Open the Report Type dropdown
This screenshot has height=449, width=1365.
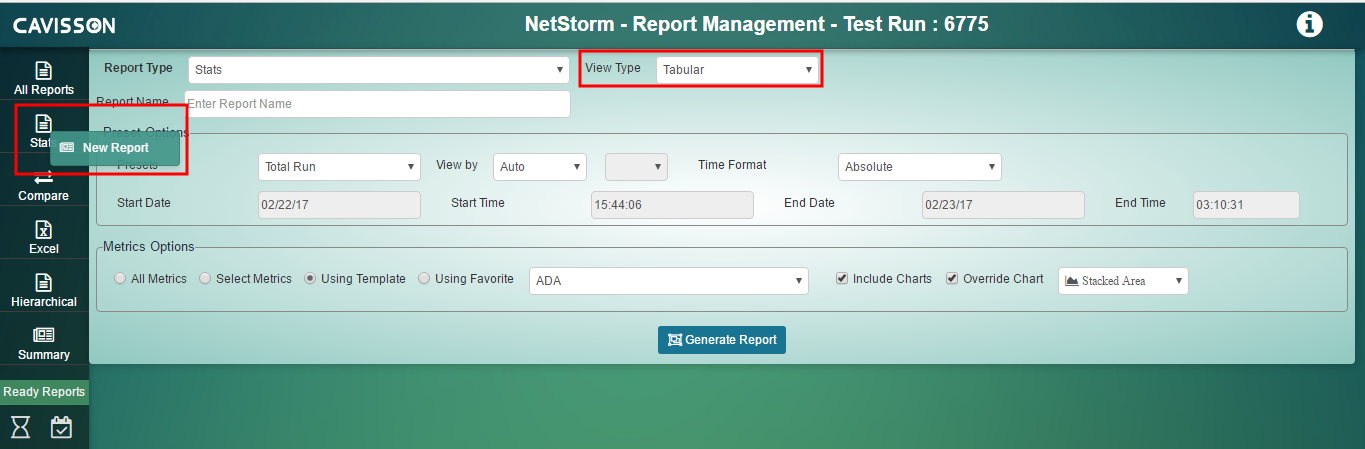(x=379, y=70)
